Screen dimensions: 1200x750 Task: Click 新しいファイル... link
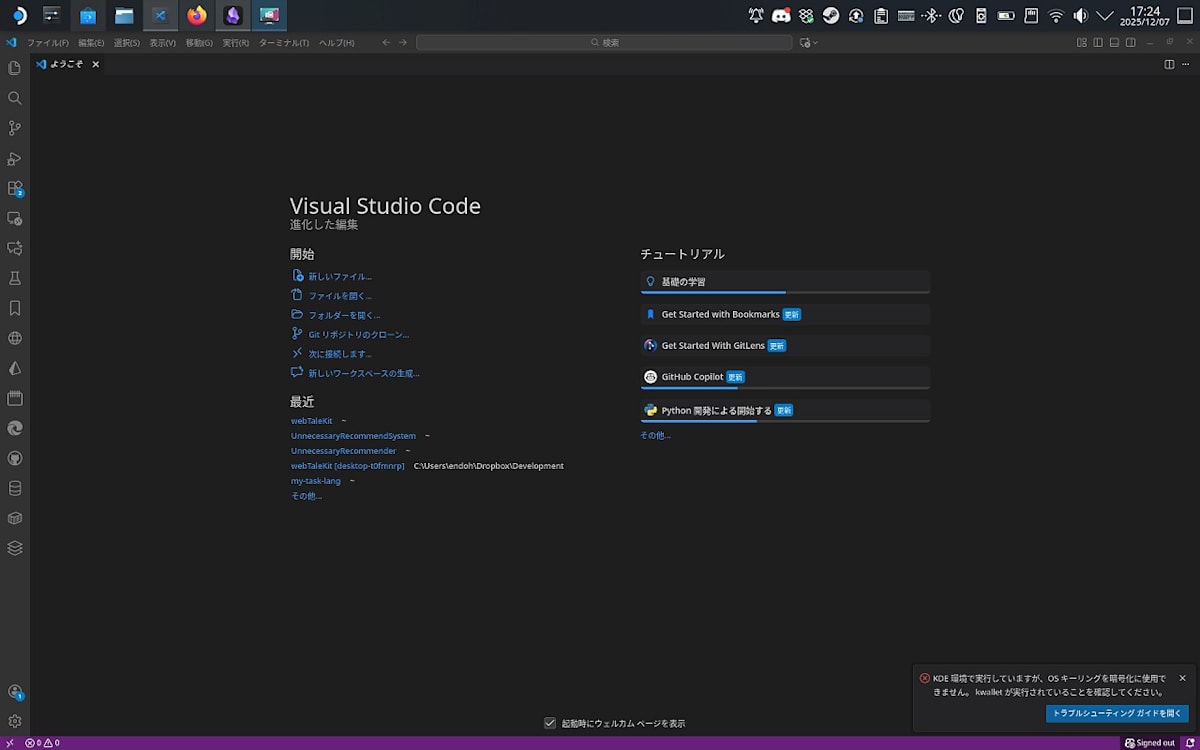[340, 276]
